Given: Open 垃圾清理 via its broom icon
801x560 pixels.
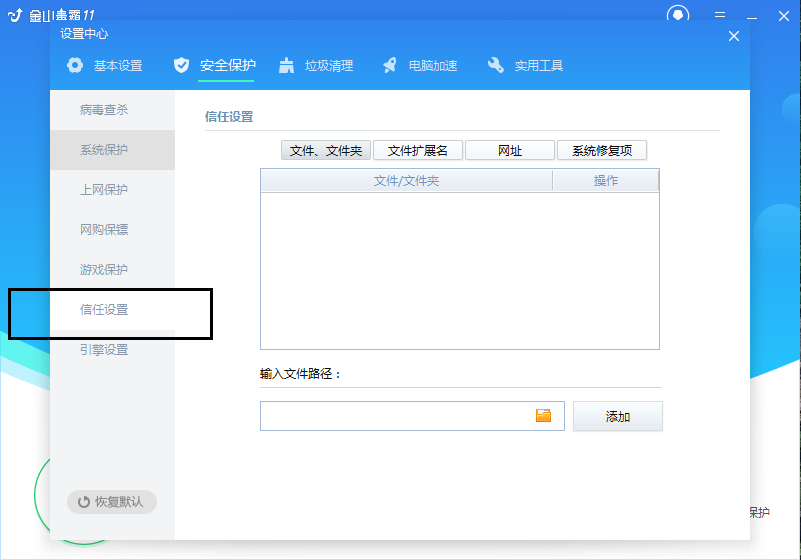Looking at the screenshot, I should click(x=287, y=66).
